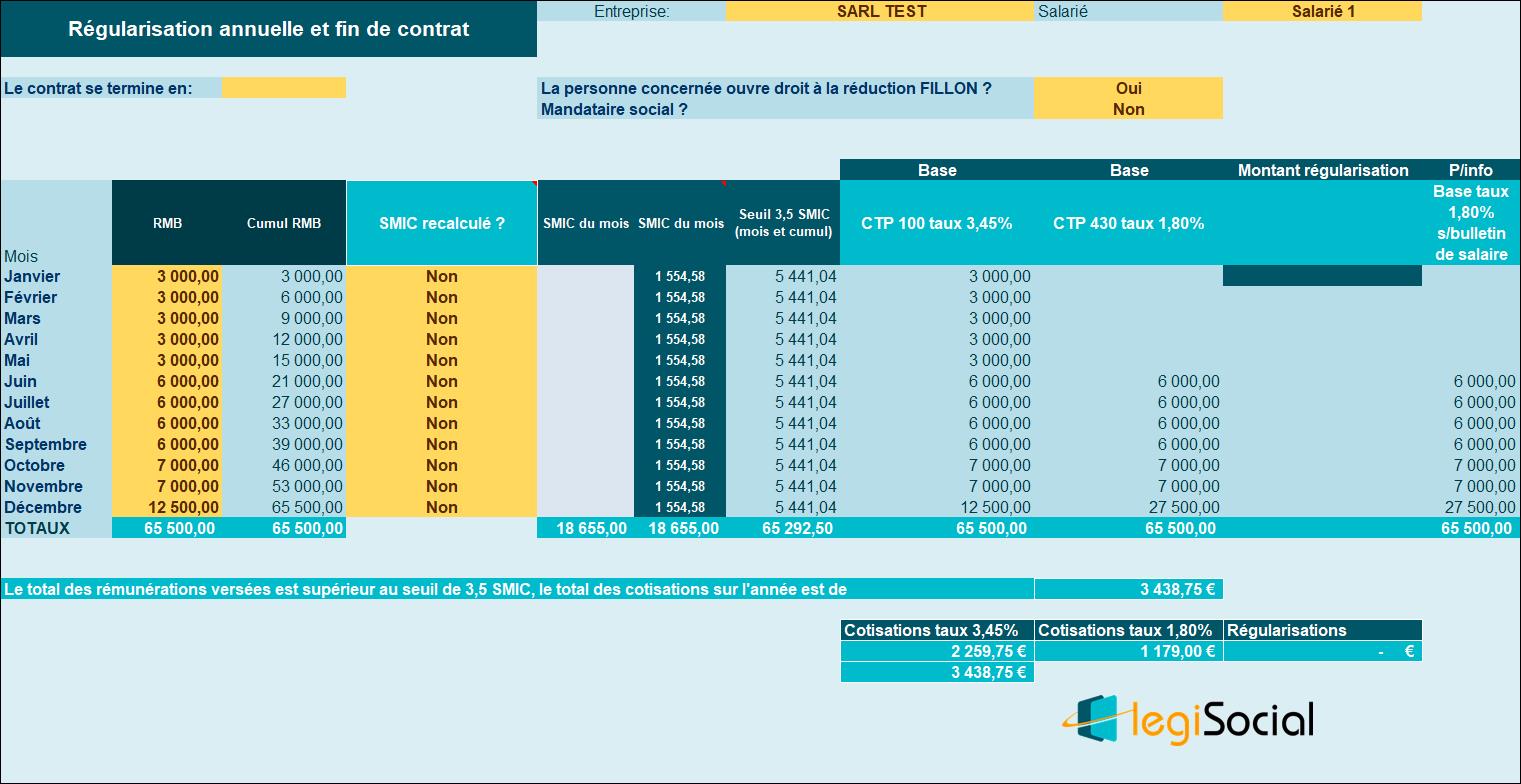The height and width of the screenshot is (784, 1521).
Task: Change SMIC recalculé value for Octobre
Action: point(441,465)
